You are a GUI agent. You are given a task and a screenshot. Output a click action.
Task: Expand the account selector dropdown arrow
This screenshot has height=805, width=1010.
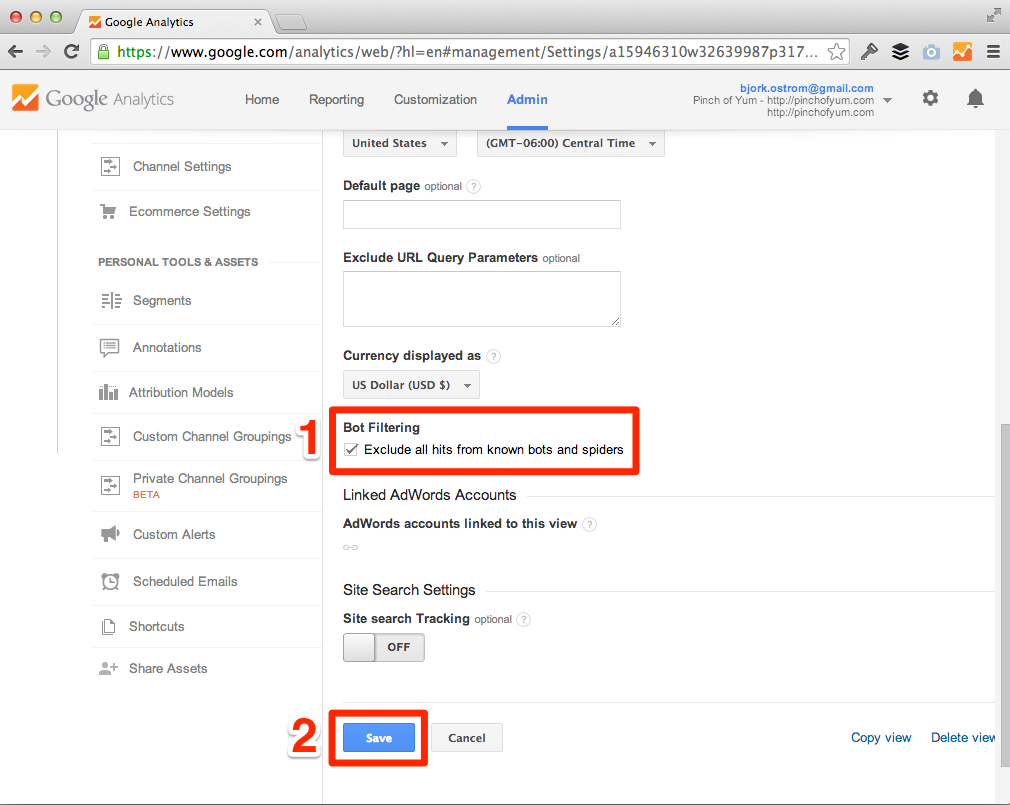888,100
